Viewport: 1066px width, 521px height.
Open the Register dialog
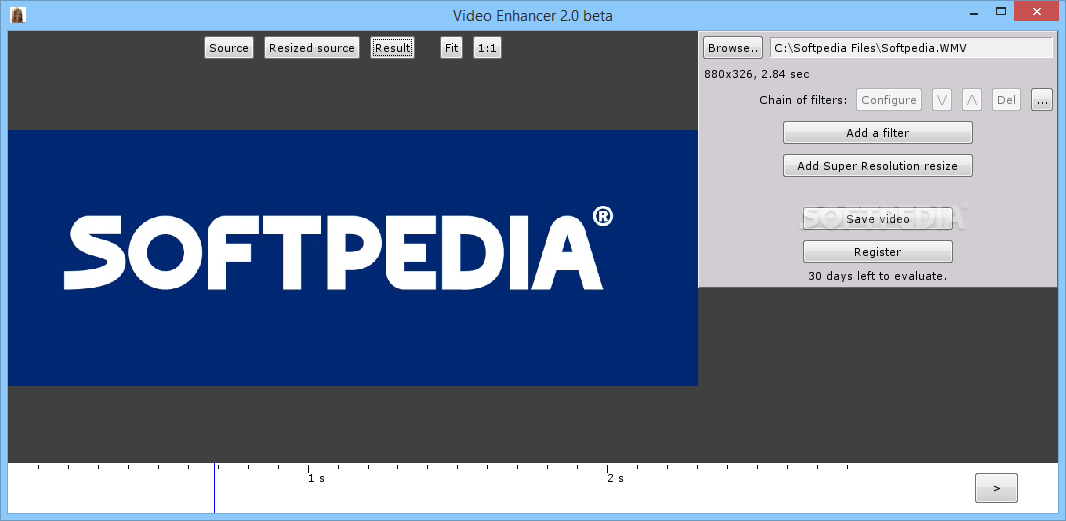tap(878, 252)
